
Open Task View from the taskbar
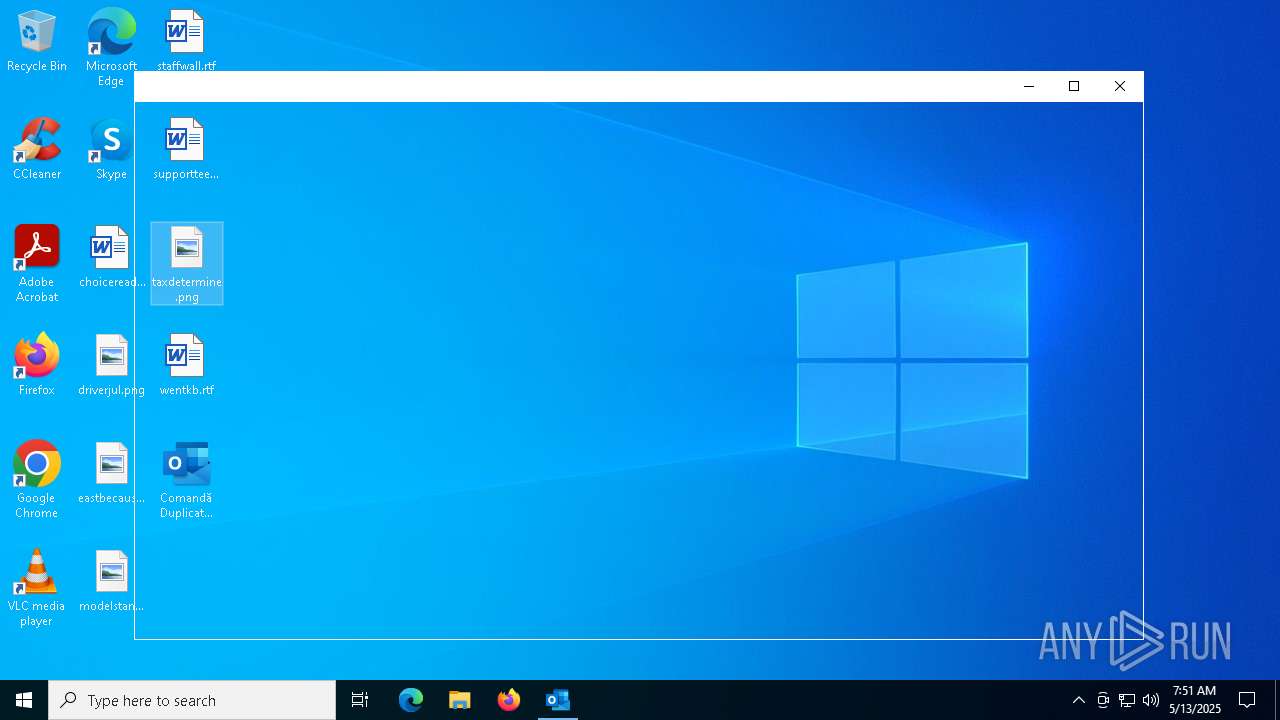pos(360,700)
